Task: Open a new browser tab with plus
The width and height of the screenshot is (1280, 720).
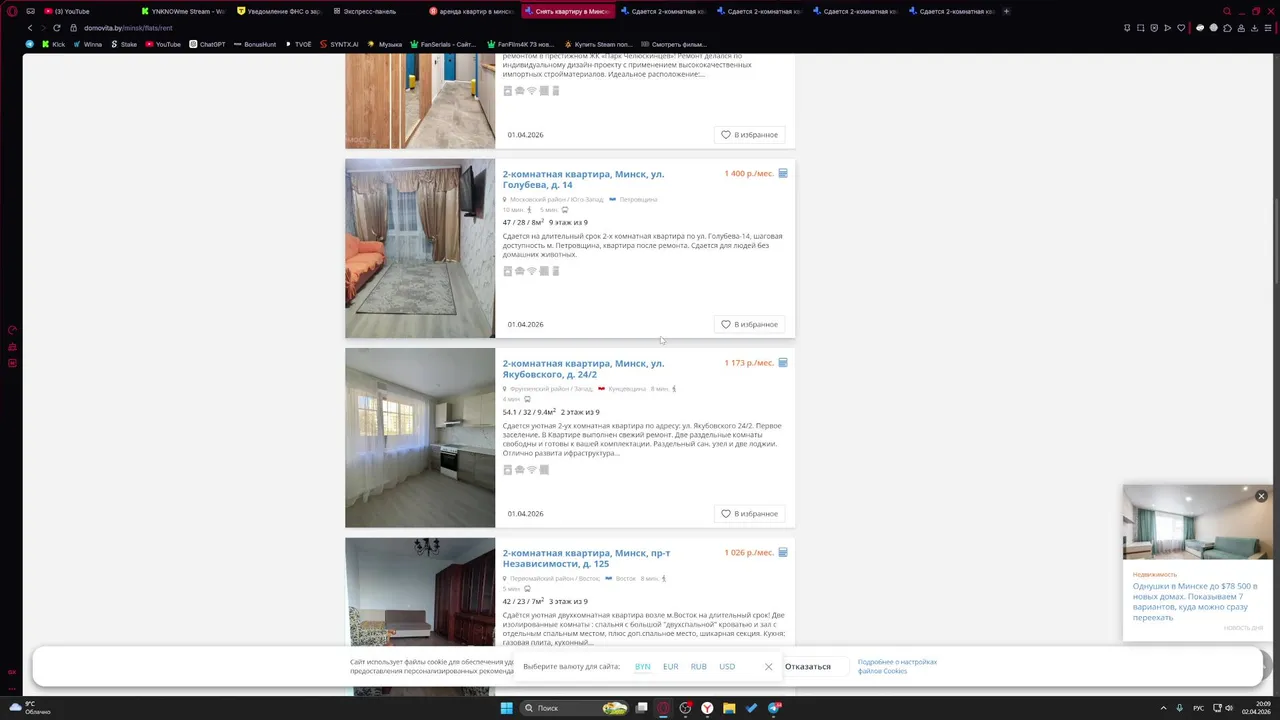Action: pyautogui.click(x=1006, y=11)
